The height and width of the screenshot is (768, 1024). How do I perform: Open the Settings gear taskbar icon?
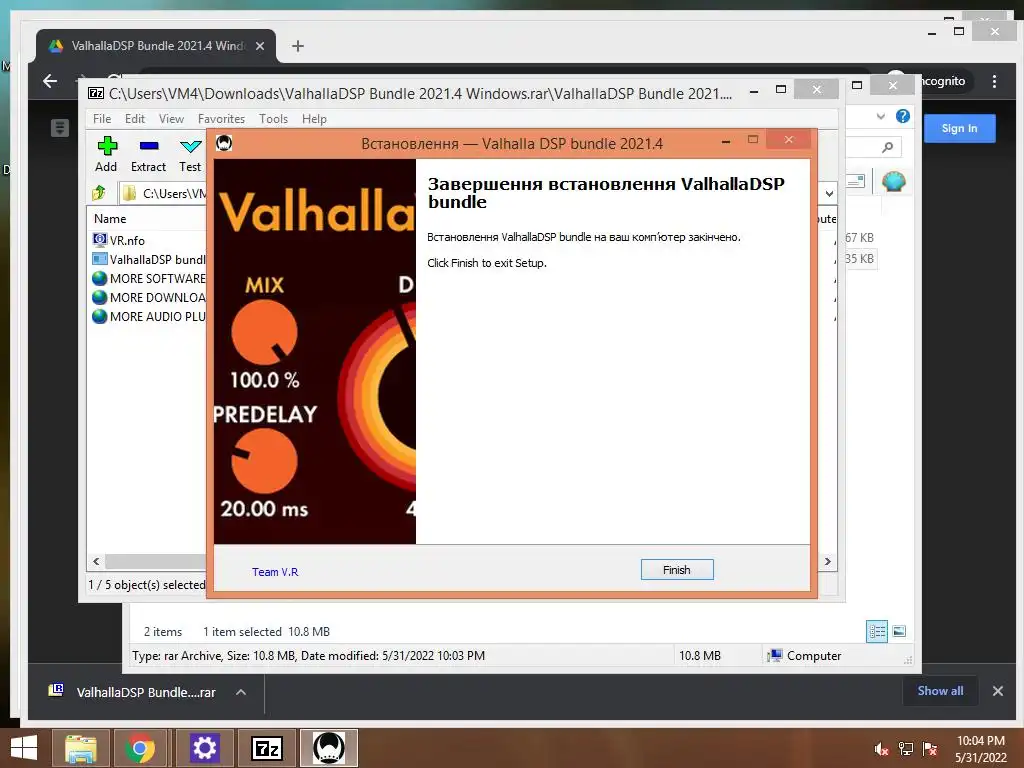click(204, 748)
